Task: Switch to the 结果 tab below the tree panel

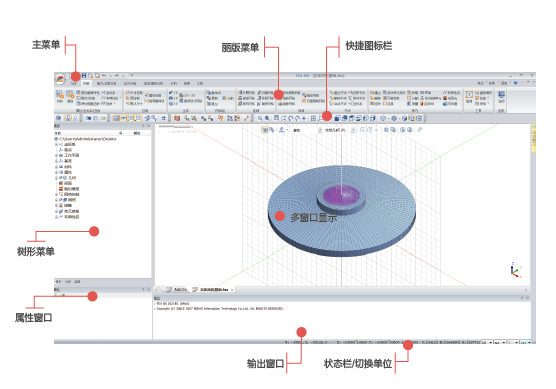Action: 77,282
